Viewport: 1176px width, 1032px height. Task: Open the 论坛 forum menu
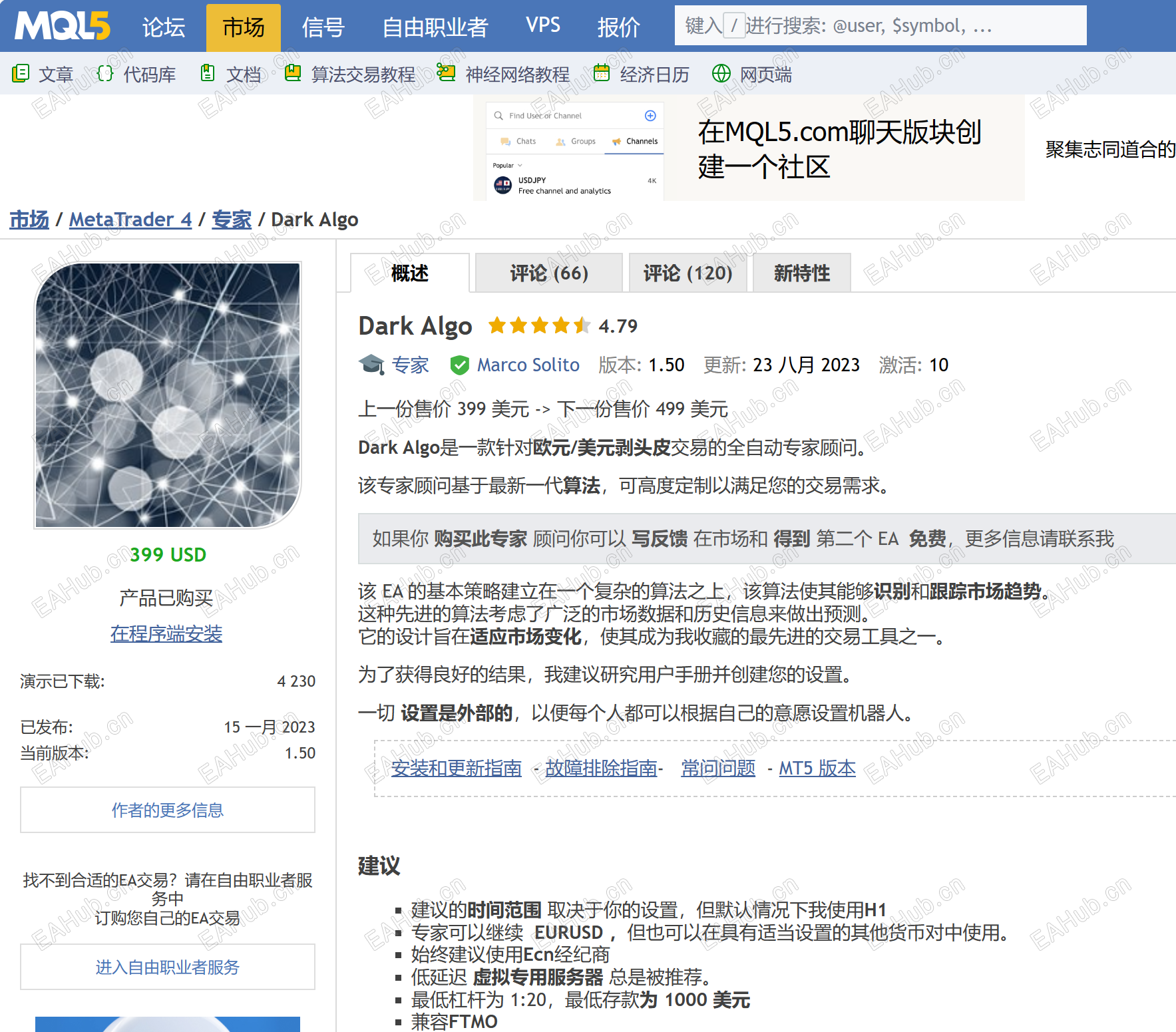[164, 27]
